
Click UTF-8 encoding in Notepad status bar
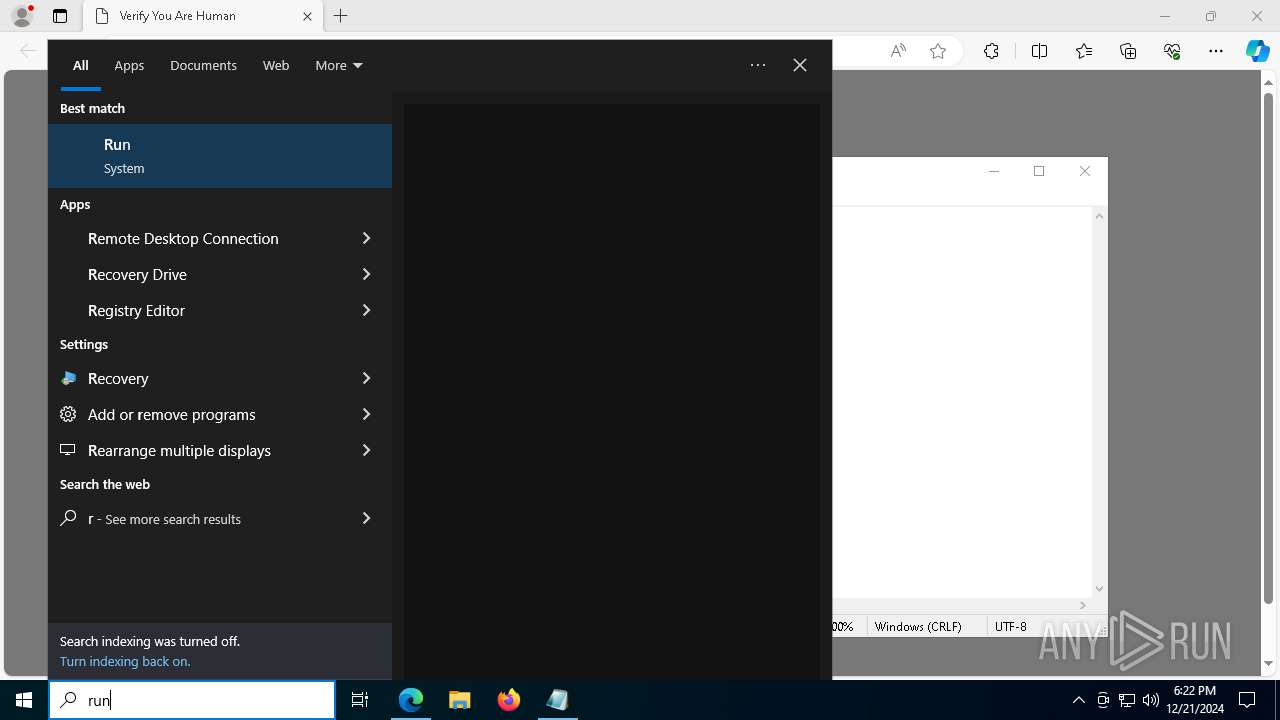point(1011,627)
